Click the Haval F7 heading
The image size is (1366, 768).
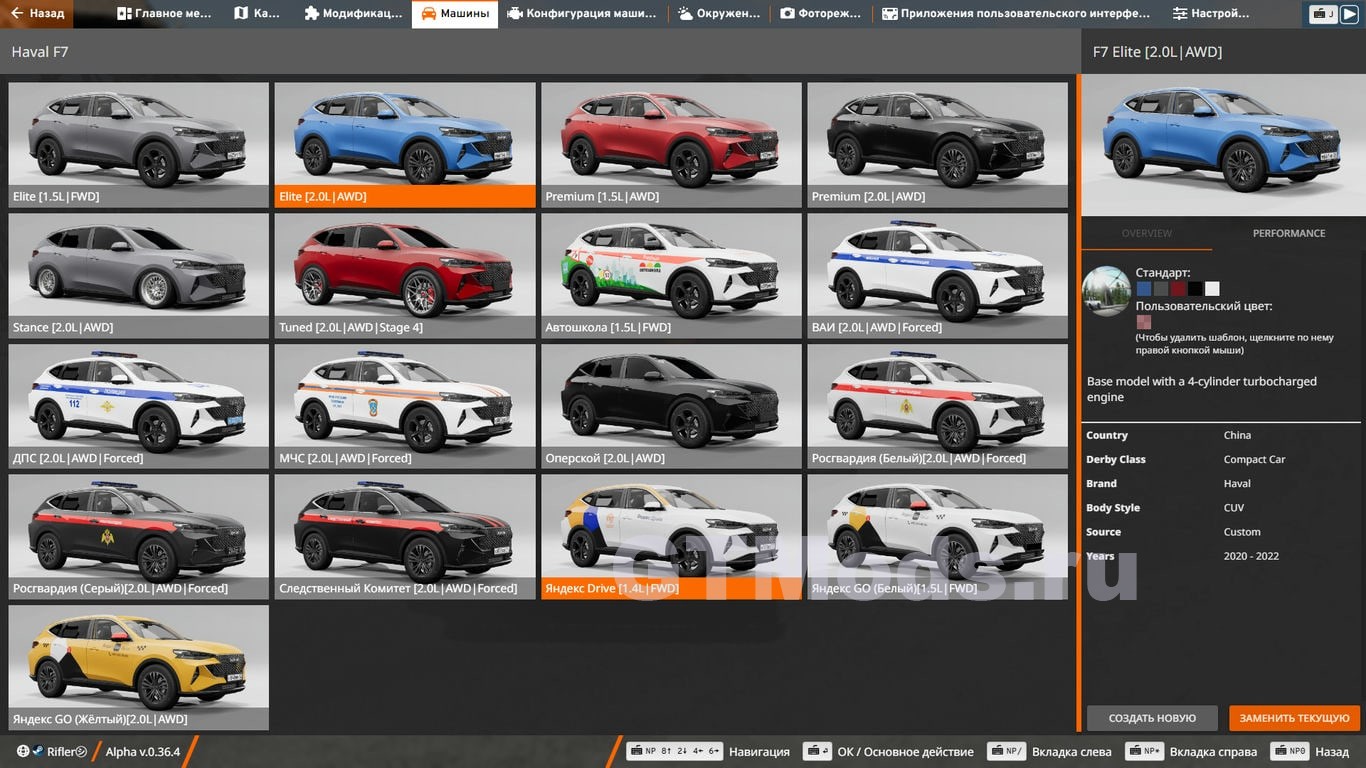pyautogui.click(x=40, y=51)
